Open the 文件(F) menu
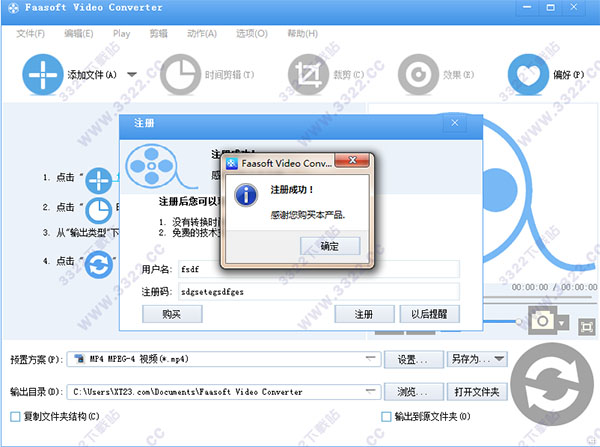The width and height of the screenshot is (600, 447). point(30,34)
